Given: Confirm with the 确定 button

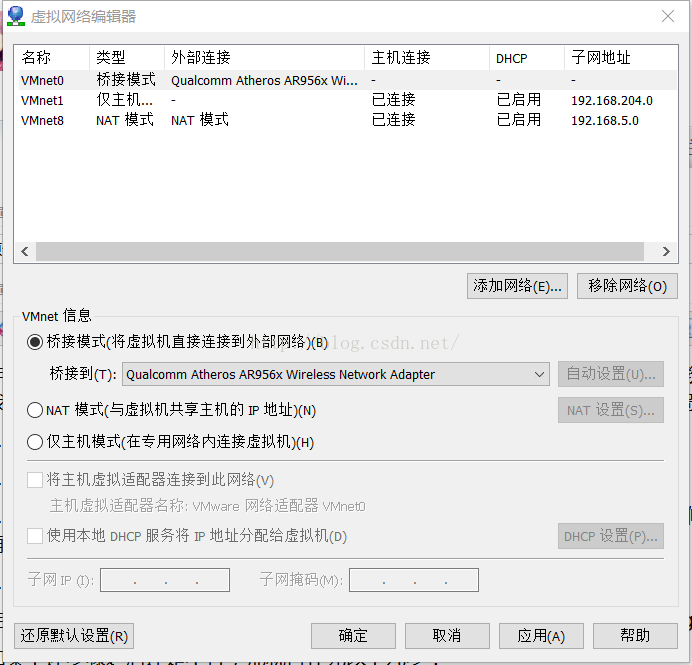Looking at the screenshot, I should click(353, 636).
